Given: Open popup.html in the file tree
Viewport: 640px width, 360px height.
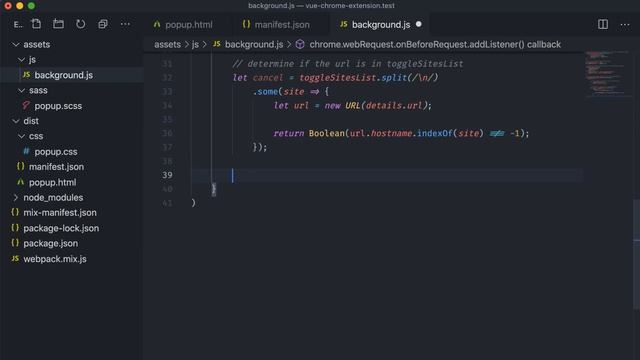Looking at the screenshot, I should click(x=53, y=182).
